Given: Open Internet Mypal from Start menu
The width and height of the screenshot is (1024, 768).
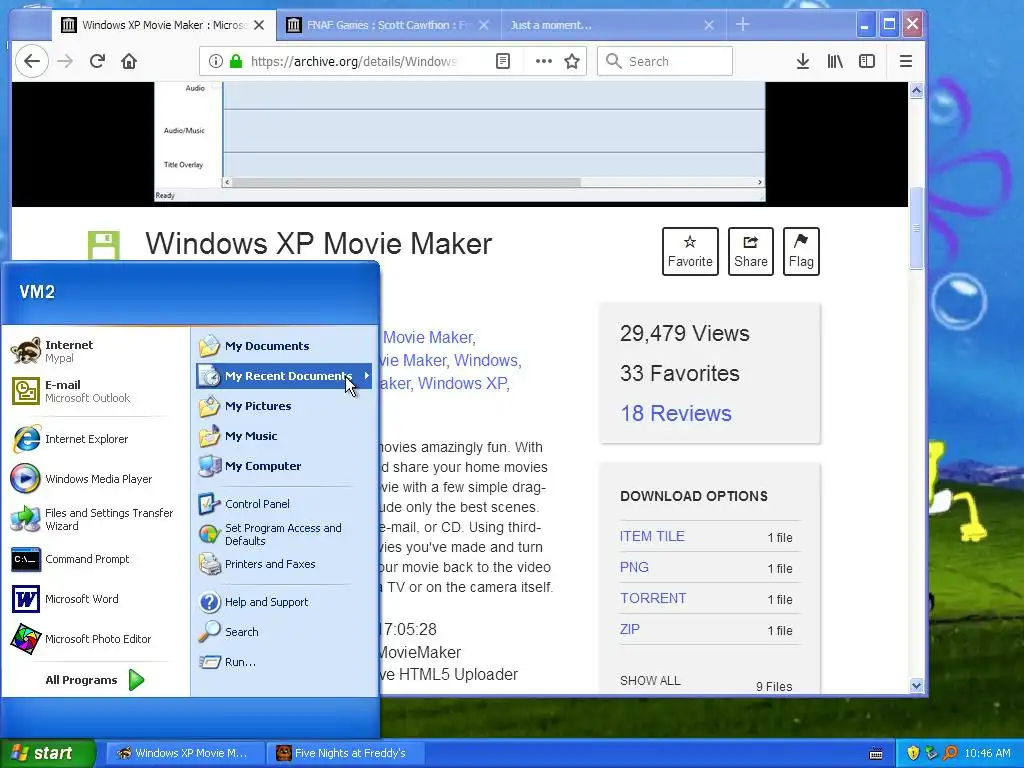Looking at the screenshot, I should point(95,351).
